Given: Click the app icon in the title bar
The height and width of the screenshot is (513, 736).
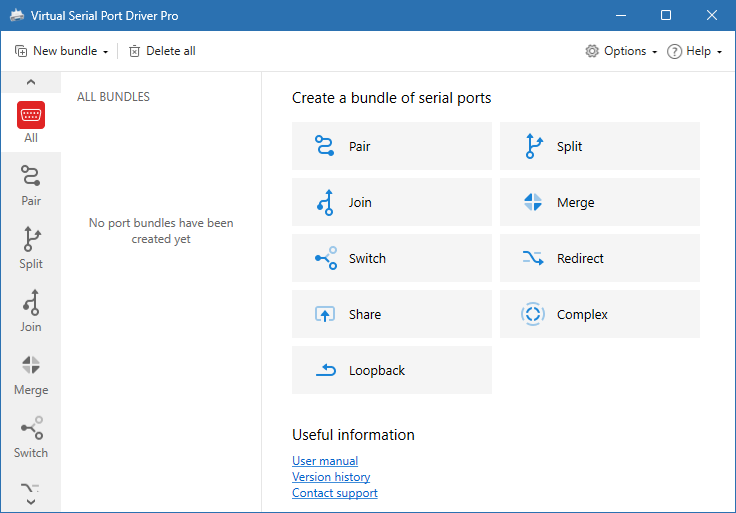Looking at the screenshot, I should click(17, 15).
